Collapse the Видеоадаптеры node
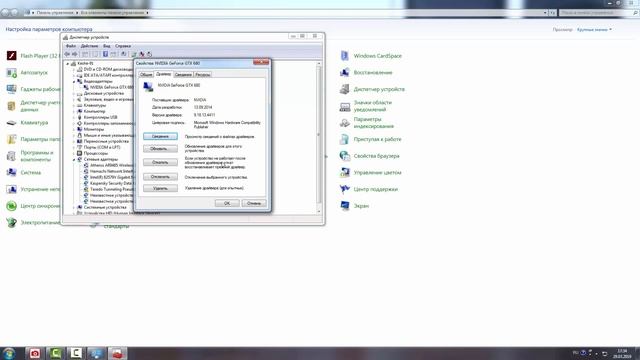 [x=74, y=81]
